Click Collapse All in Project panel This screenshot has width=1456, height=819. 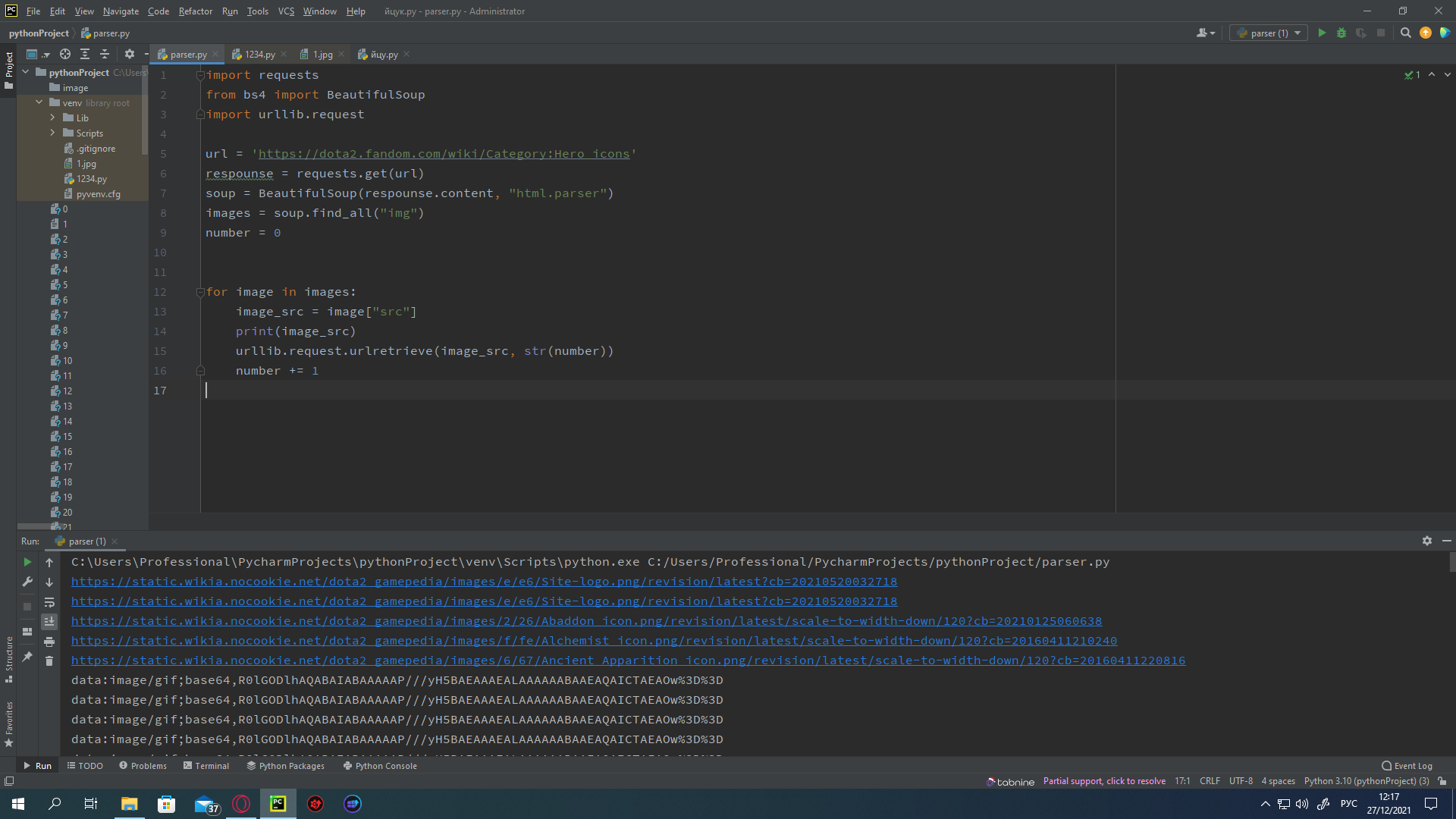(x=105, y=54)
